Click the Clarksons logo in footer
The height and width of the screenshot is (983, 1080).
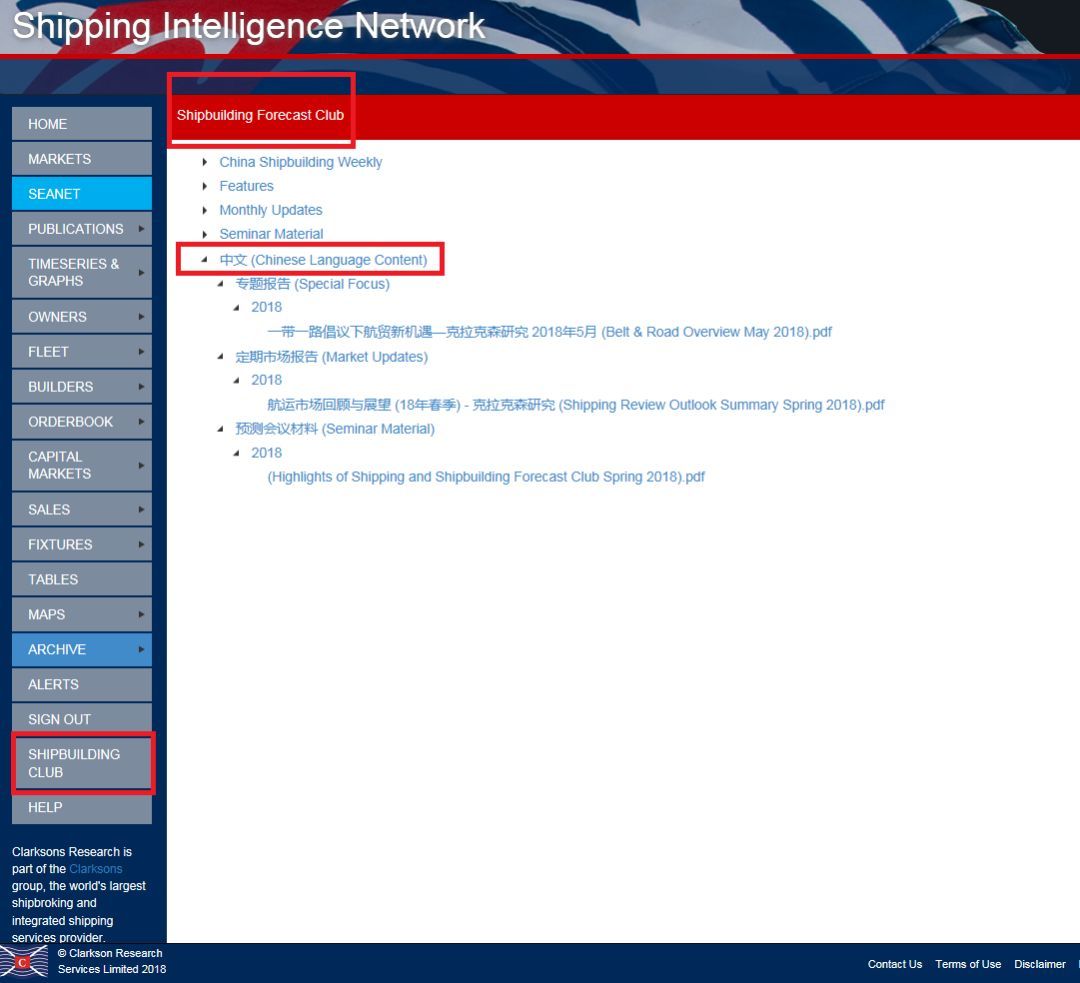25,962
